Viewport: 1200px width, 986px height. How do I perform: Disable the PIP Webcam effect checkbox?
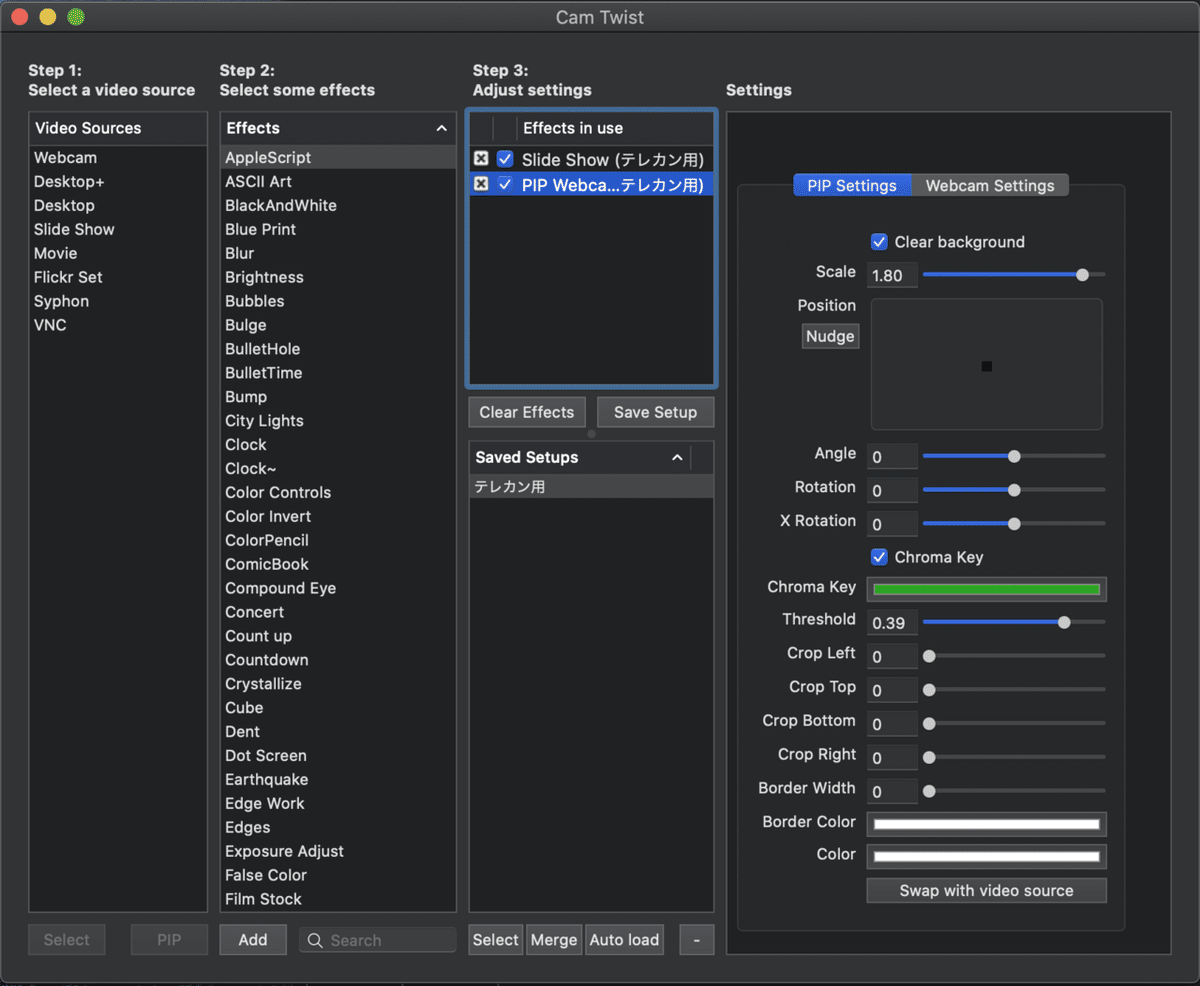pyautogui.click(x=505, y=184)
